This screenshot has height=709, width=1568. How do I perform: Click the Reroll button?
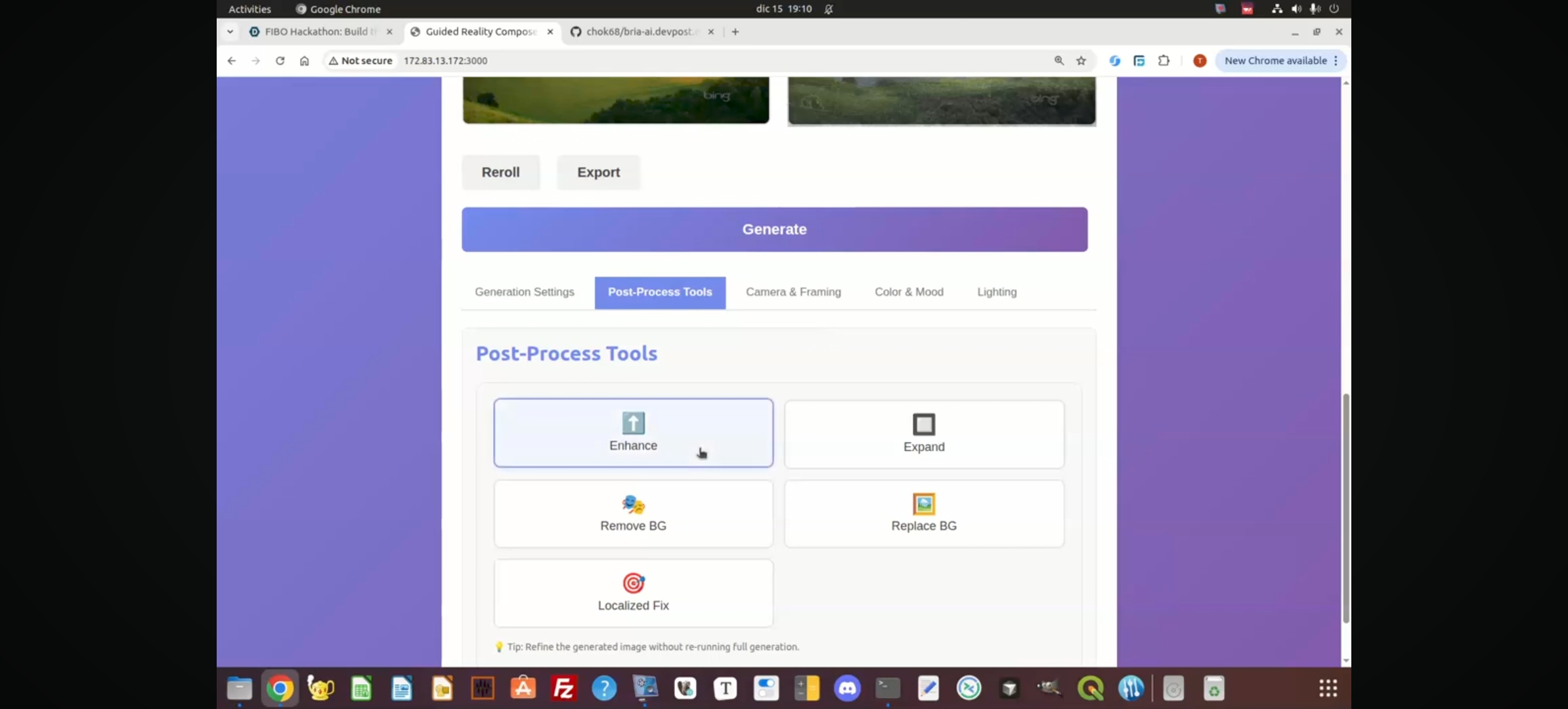[x=500, y=172]
